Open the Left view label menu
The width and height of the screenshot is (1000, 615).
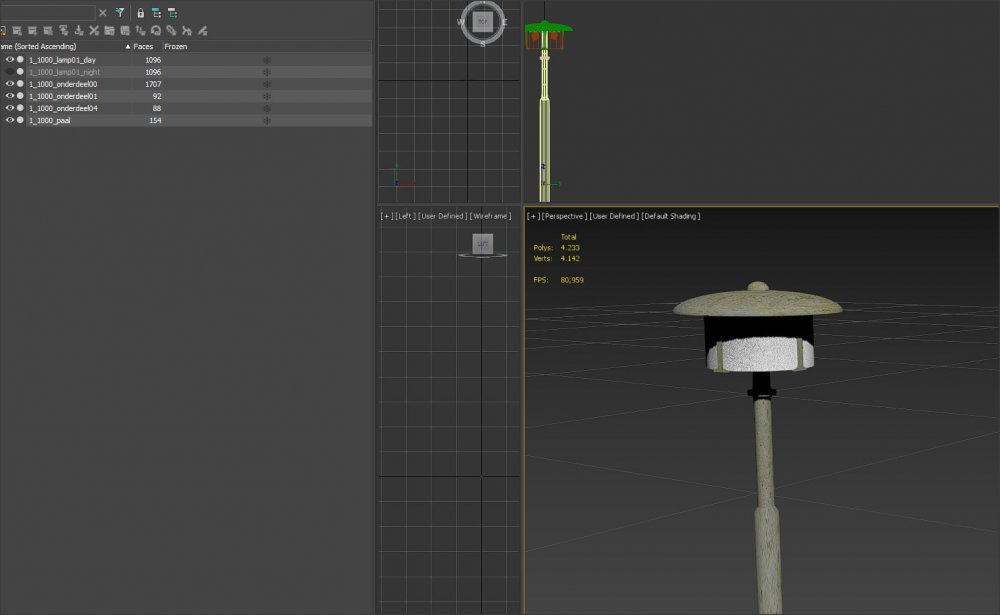[404, 216]
